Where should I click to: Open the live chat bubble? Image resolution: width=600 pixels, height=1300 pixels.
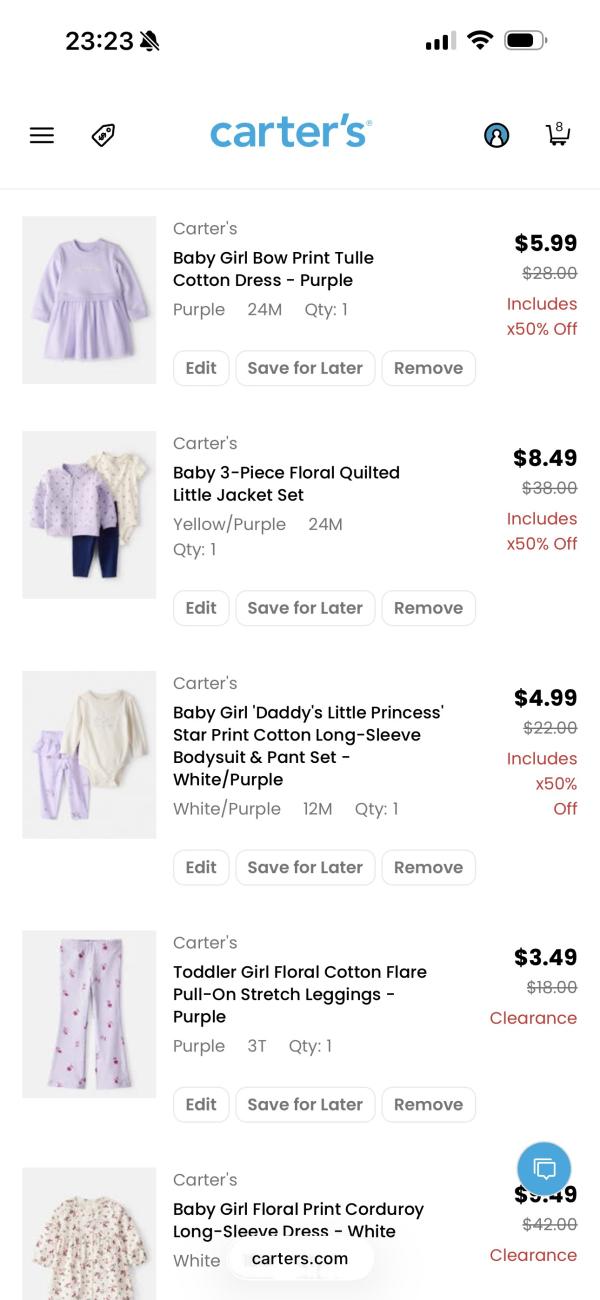544,1168
